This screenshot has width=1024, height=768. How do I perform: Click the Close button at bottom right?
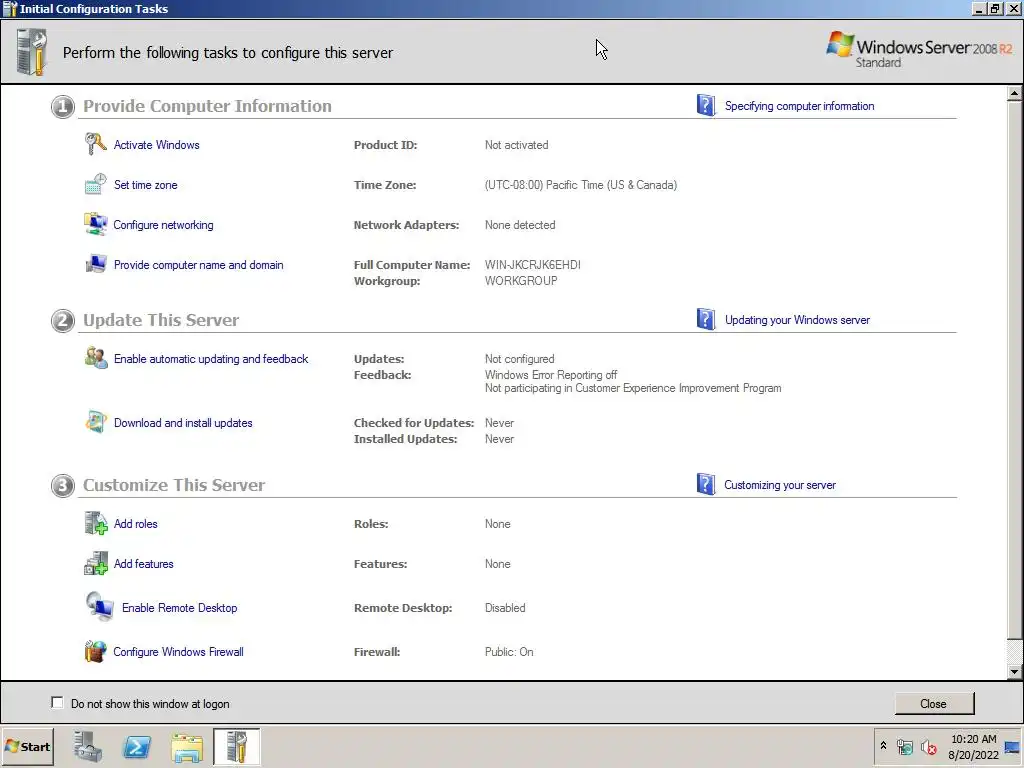(x=933, y=703)
